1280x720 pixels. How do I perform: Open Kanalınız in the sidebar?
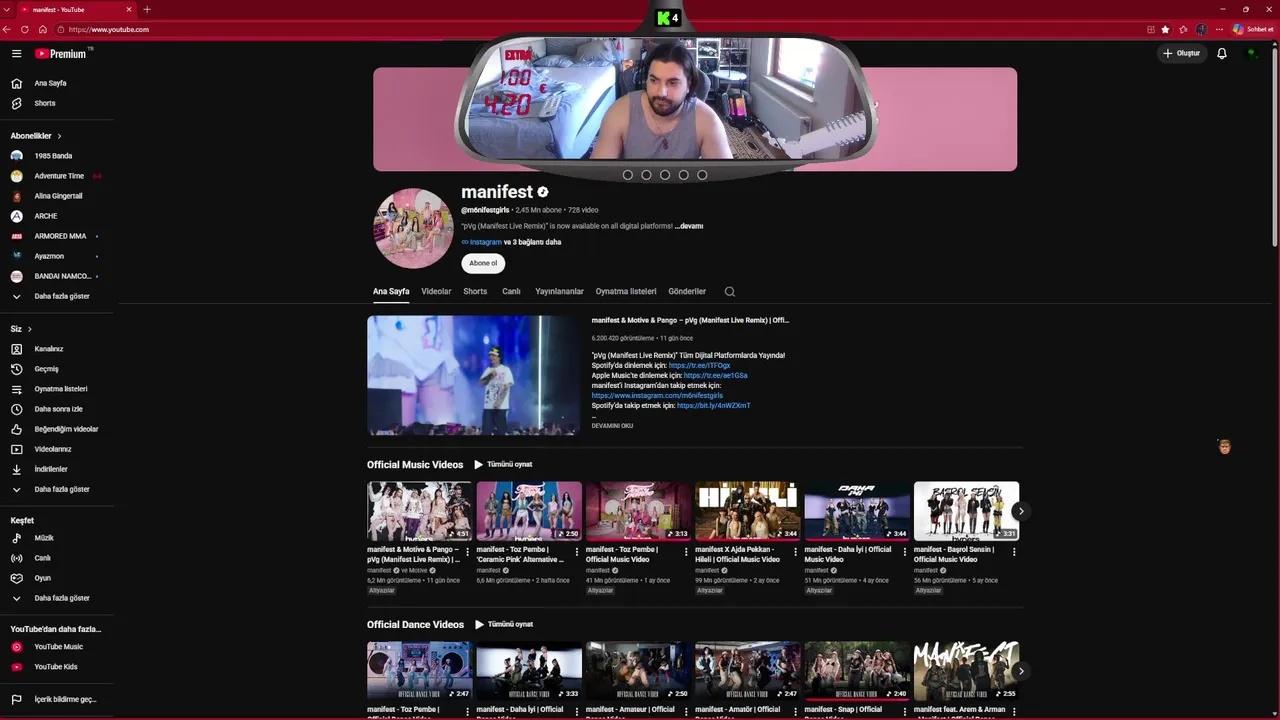tap(57, 349)
